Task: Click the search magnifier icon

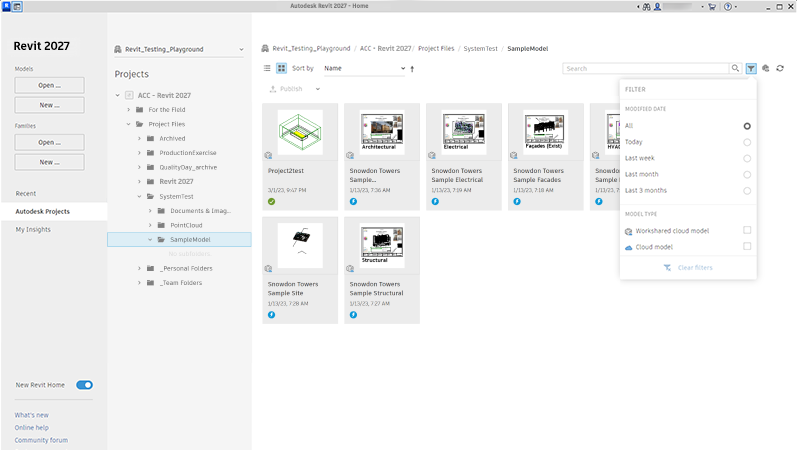Action: coord(735,68)
